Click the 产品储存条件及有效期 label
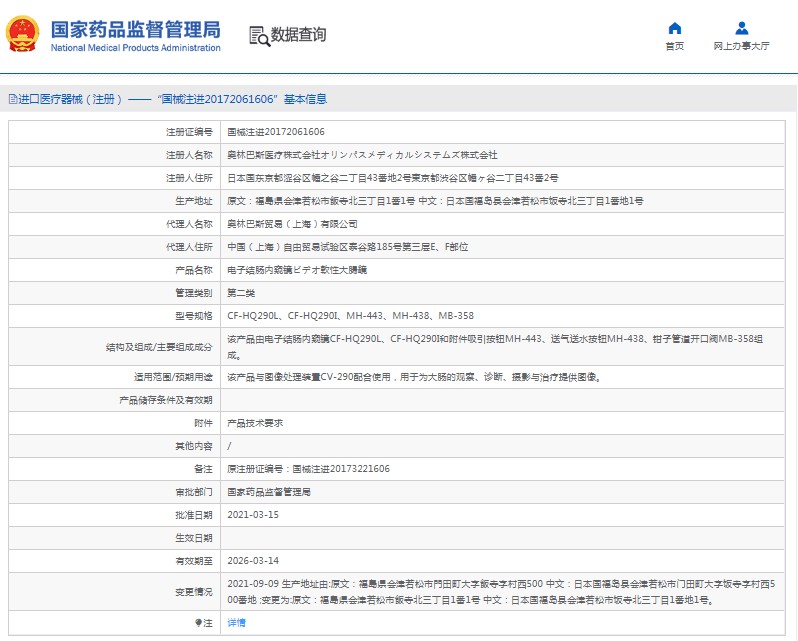 (x=165, y=400)
